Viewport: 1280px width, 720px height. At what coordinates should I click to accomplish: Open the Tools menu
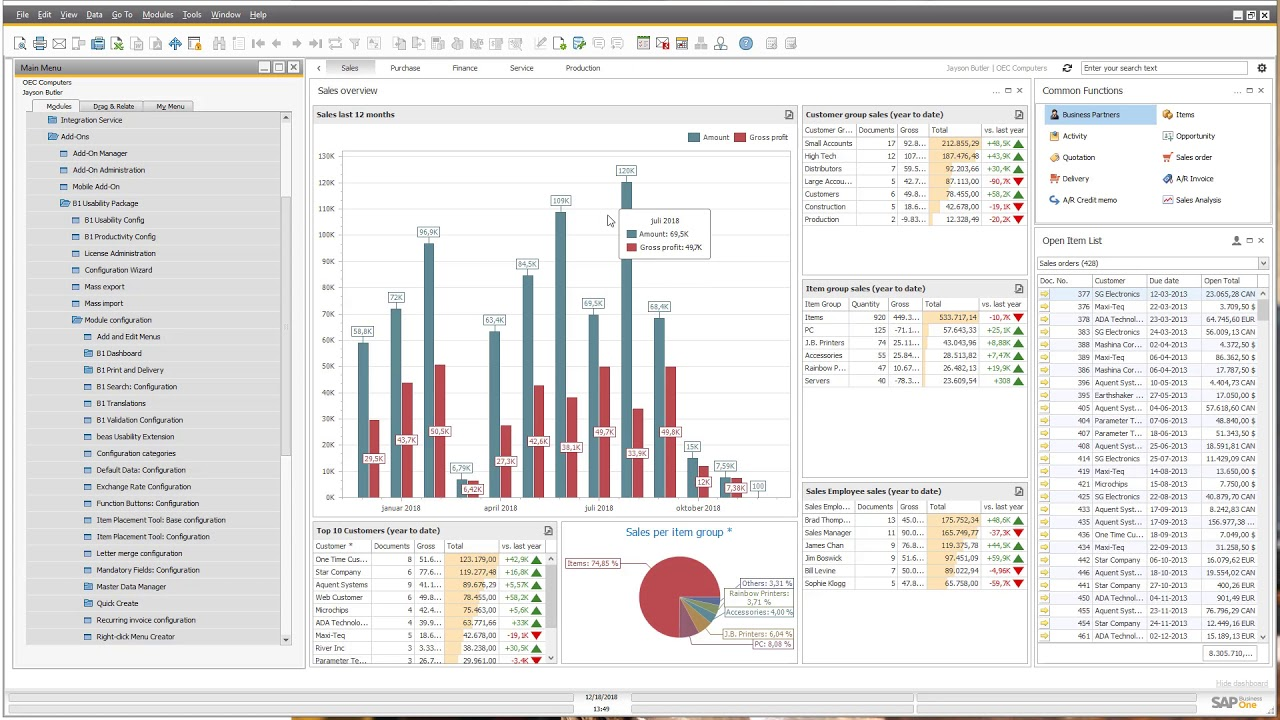pos(191,15)
